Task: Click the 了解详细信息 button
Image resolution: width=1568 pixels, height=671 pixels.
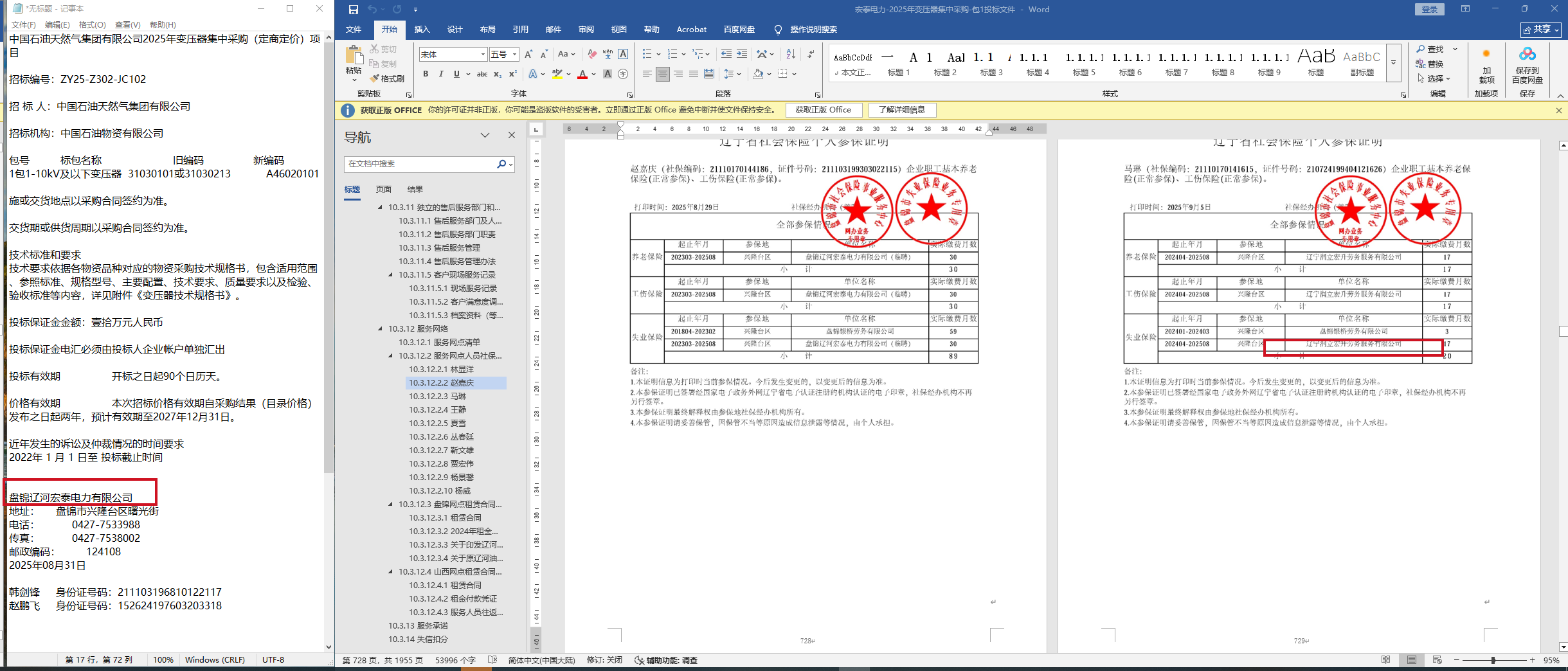Action: 902,110
